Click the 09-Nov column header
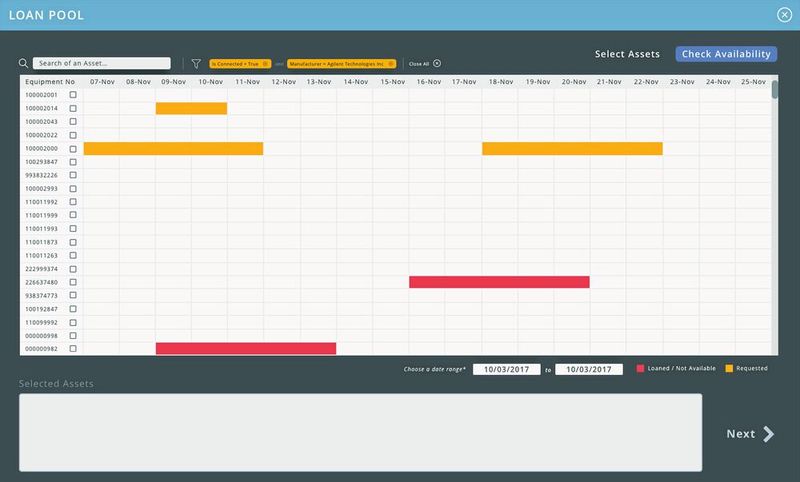This screenshot has height=482, width=800. (173, 82)
